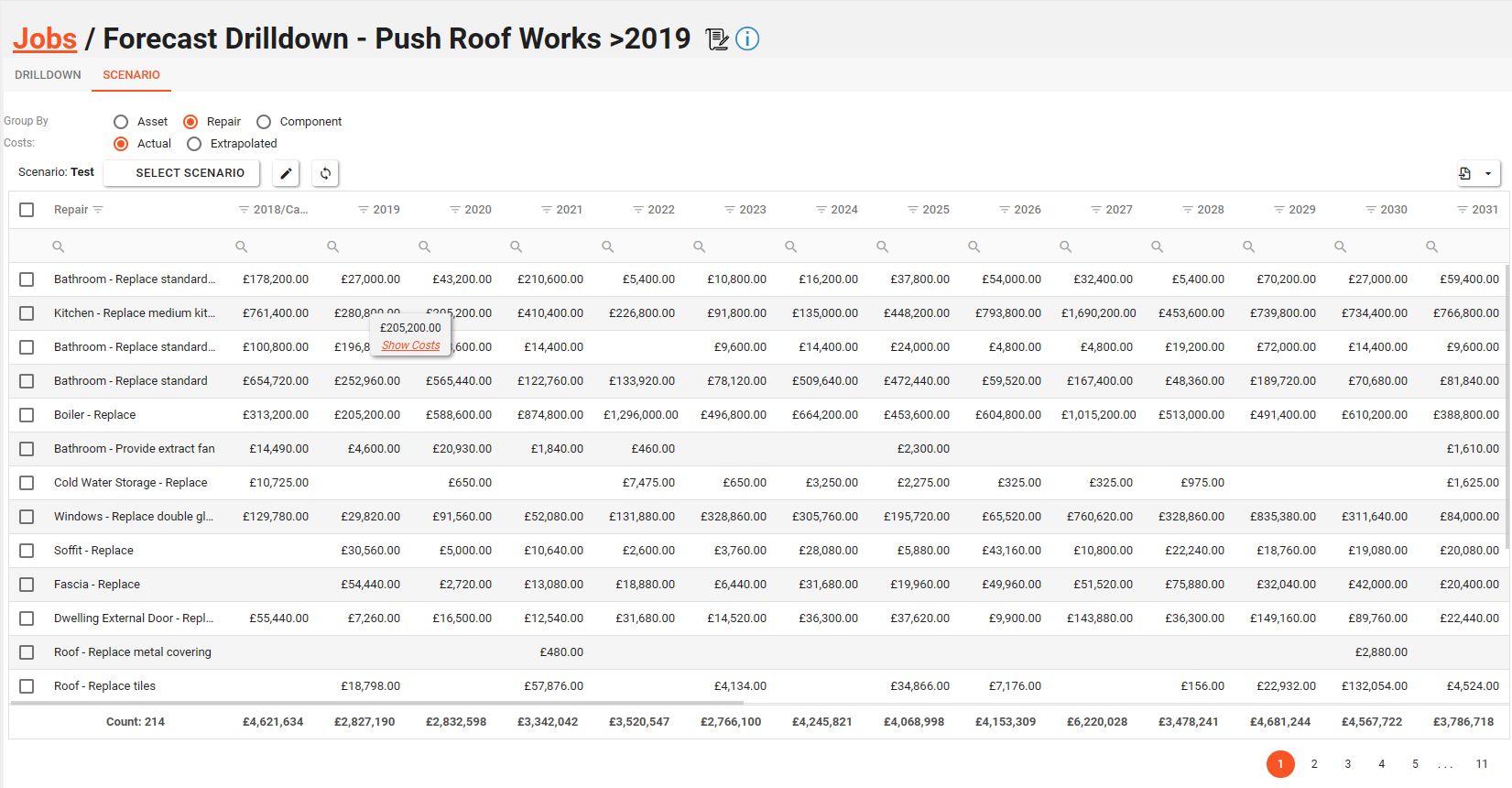Image resolution: width=1512 pixels, height=788 pixels.
Task: Click filter icon on Repair column header
Action: coord(98,210)
